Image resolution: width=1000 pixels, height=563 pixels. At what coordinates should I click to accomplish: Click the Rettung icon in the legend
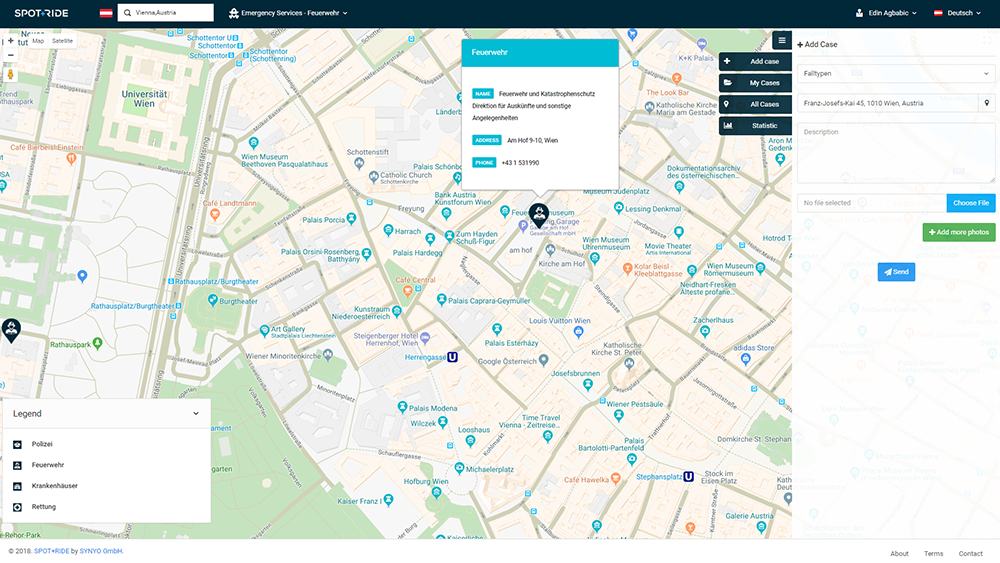point(17,507)
